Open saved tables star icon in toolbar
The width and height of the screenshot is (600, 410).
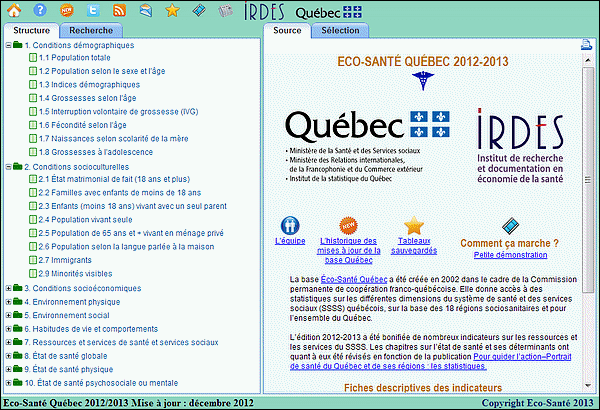point(172,10)
